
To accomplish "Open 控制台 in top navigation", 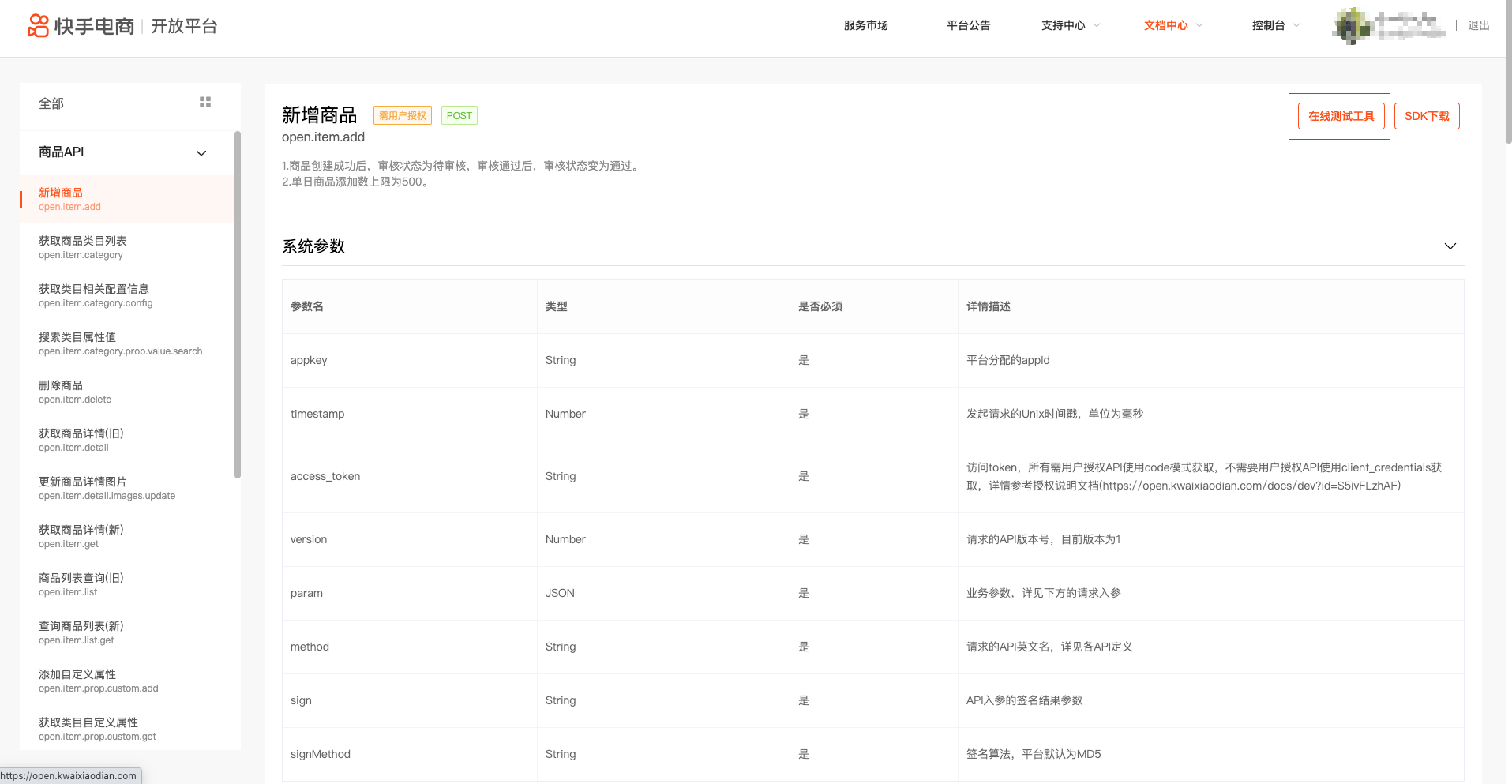I will point(1269,25).
